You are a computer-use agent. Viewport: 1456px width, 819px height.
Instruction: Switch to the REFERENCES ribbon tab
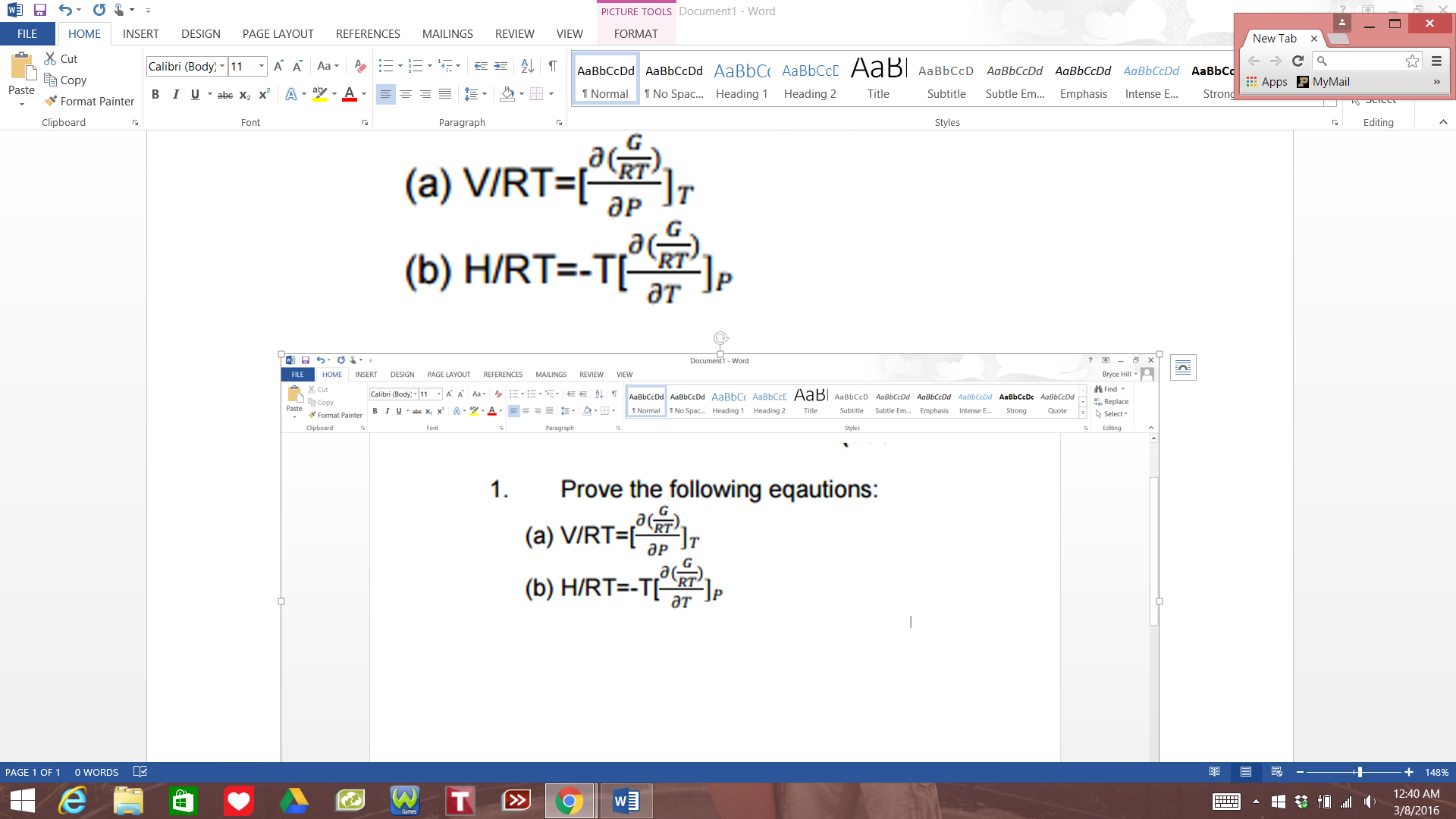(x=368, y=33)
